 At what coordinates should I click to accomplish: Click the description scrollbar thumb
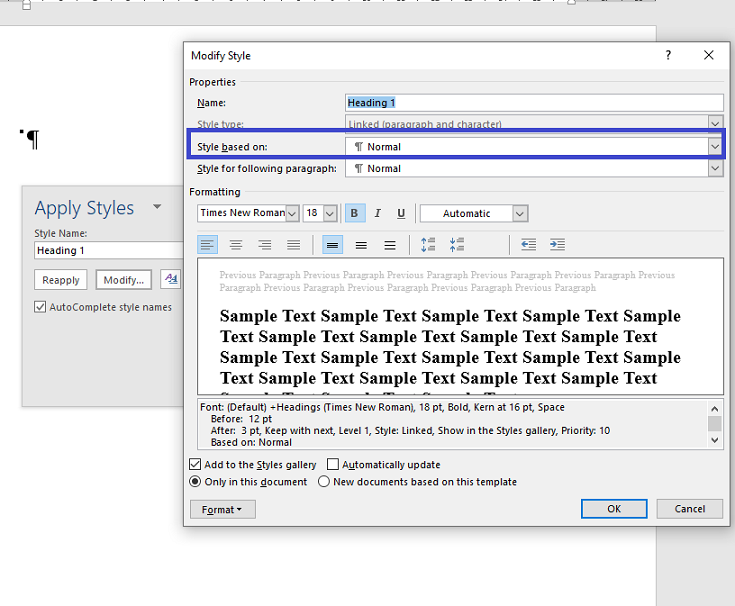click(715, 424)
